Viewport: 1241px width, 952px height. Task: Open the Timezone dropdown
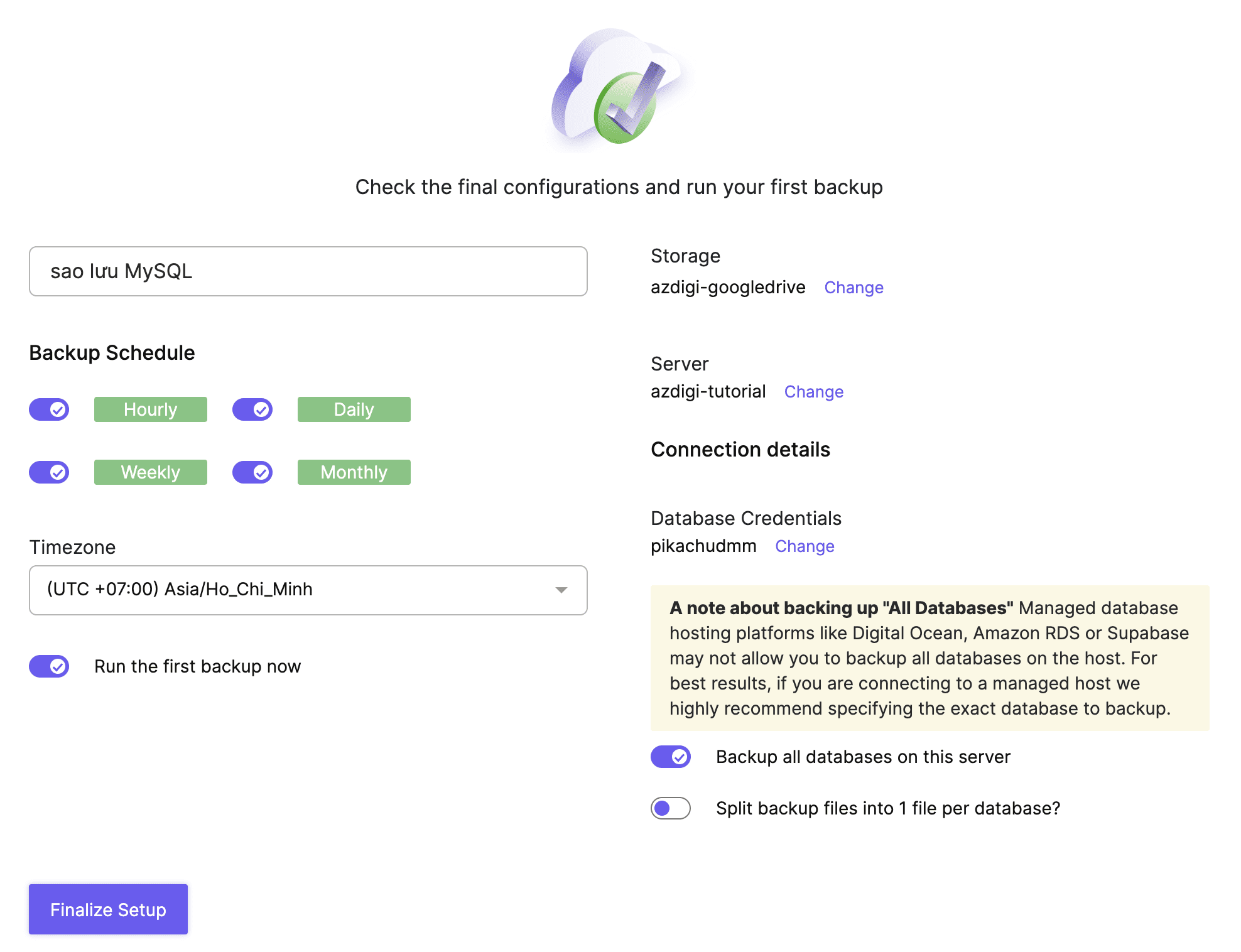(308, 590)
